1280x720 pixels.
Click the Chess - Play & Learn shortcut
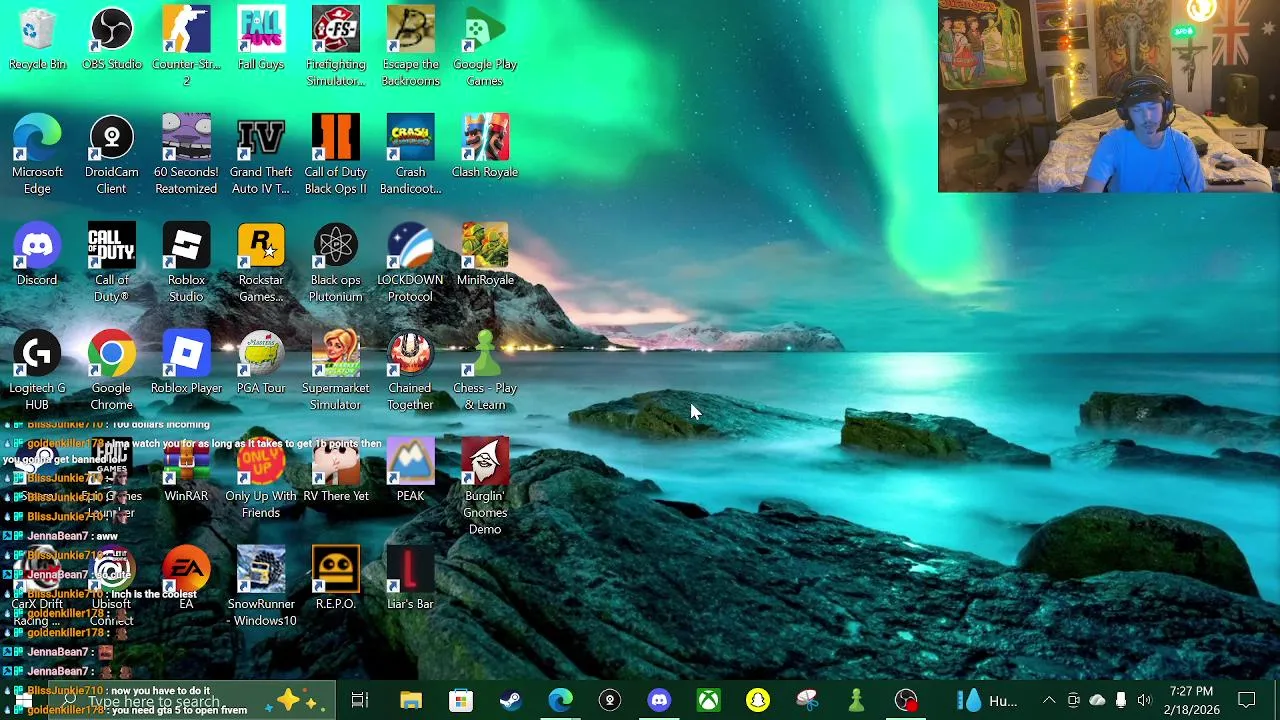click(485, 371)
